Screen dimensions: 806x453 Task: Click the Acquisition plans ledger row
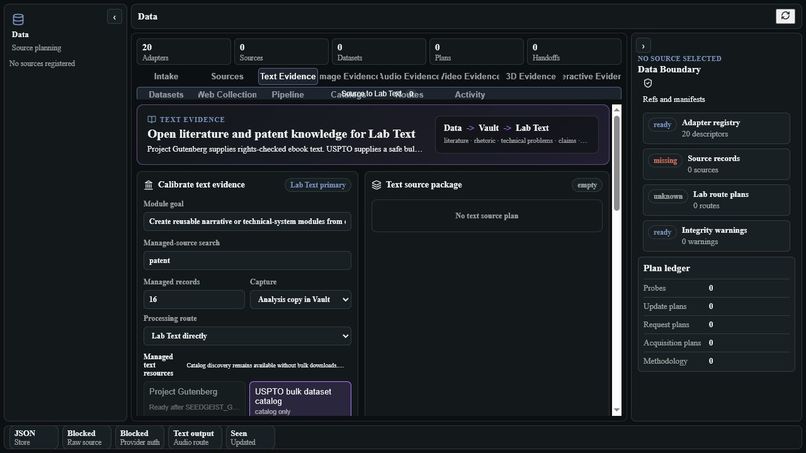[716, 342]
